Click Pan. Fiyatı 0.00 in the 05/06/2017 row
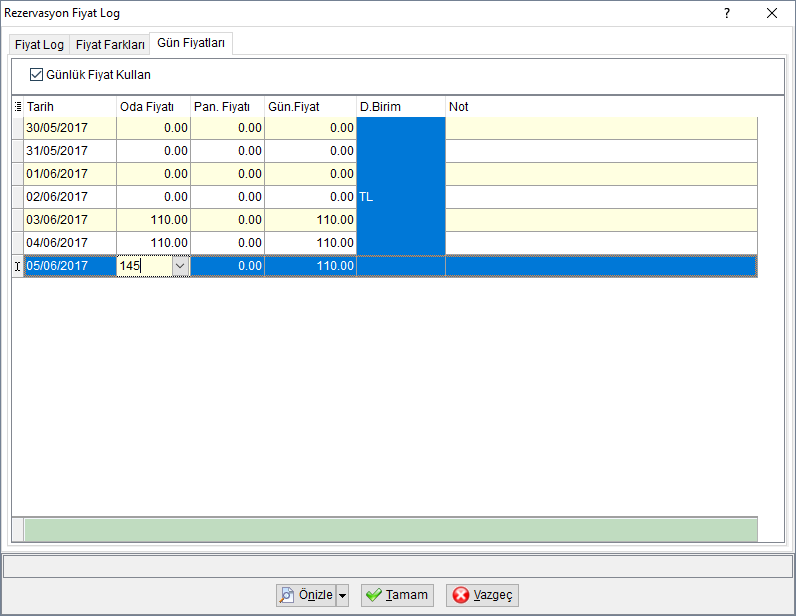Screen dimensions: 796x616 click(x=227, y=266)
